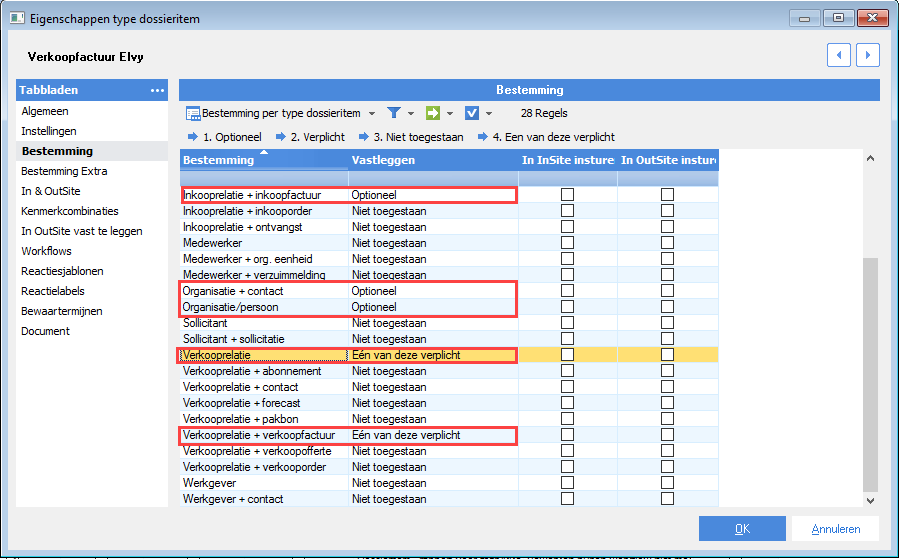Confirm with the OK button
The image size is (901, 559).
point(742,529)
